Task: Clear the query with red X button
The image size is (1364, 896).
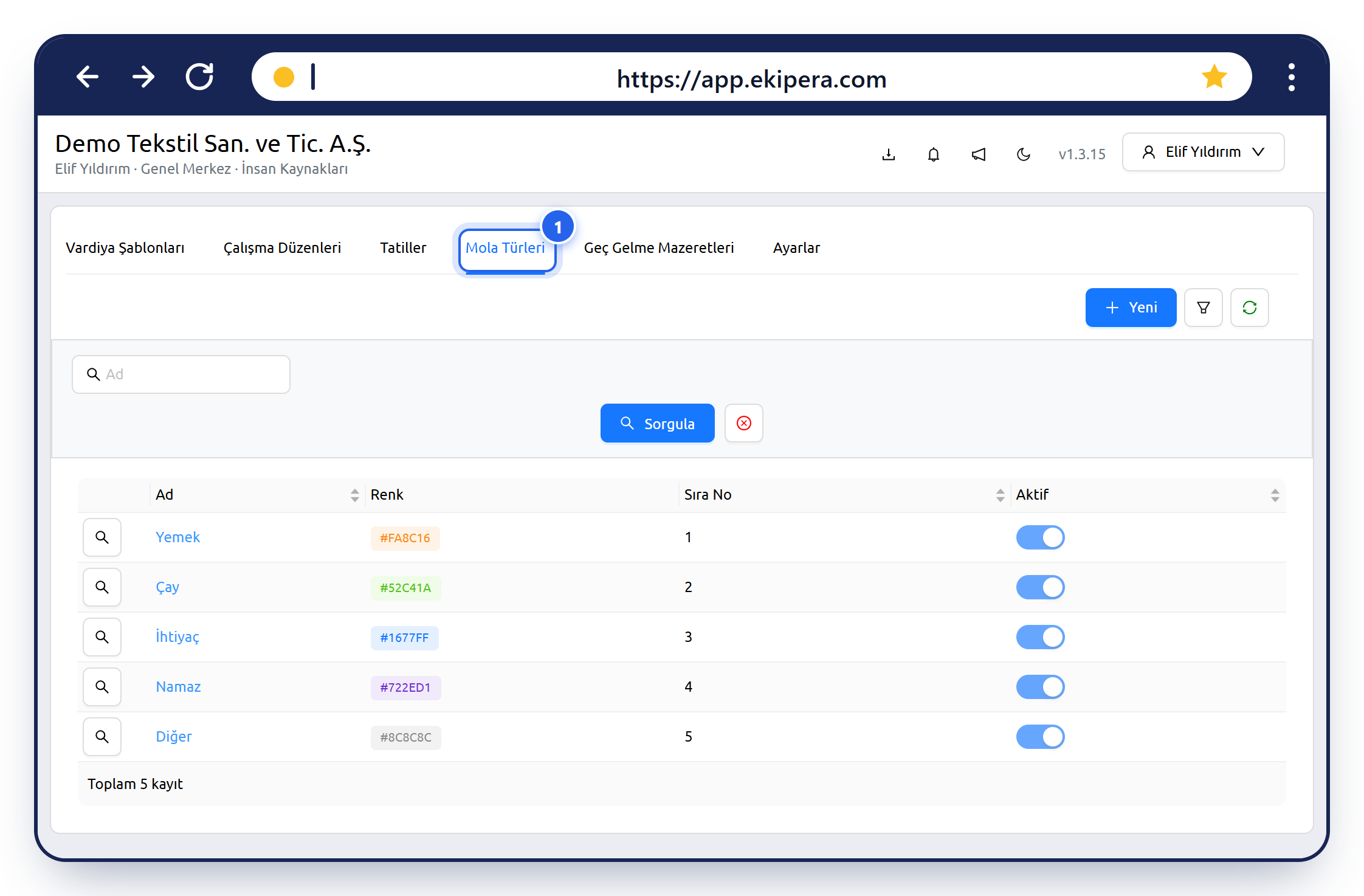Action: tap(743, 423)
